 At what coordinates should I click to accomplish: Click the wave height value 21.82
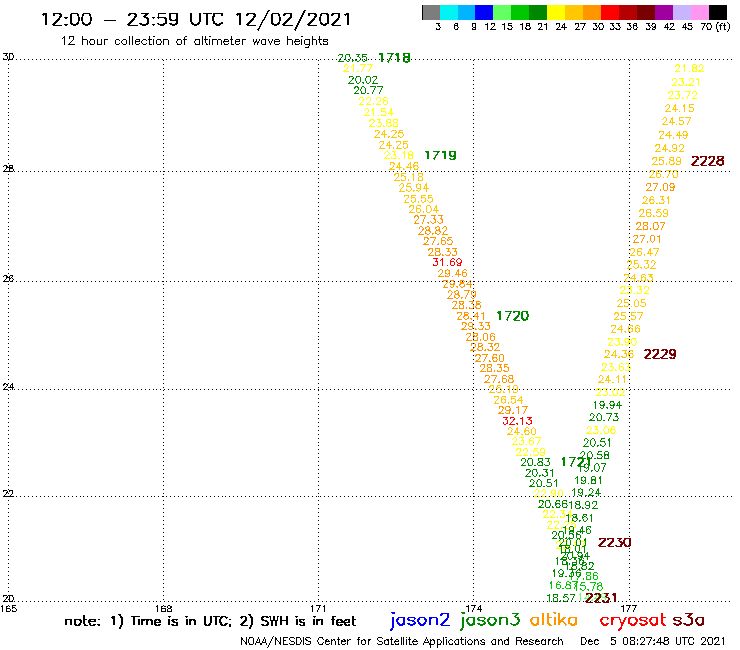[x=689, y=68]
